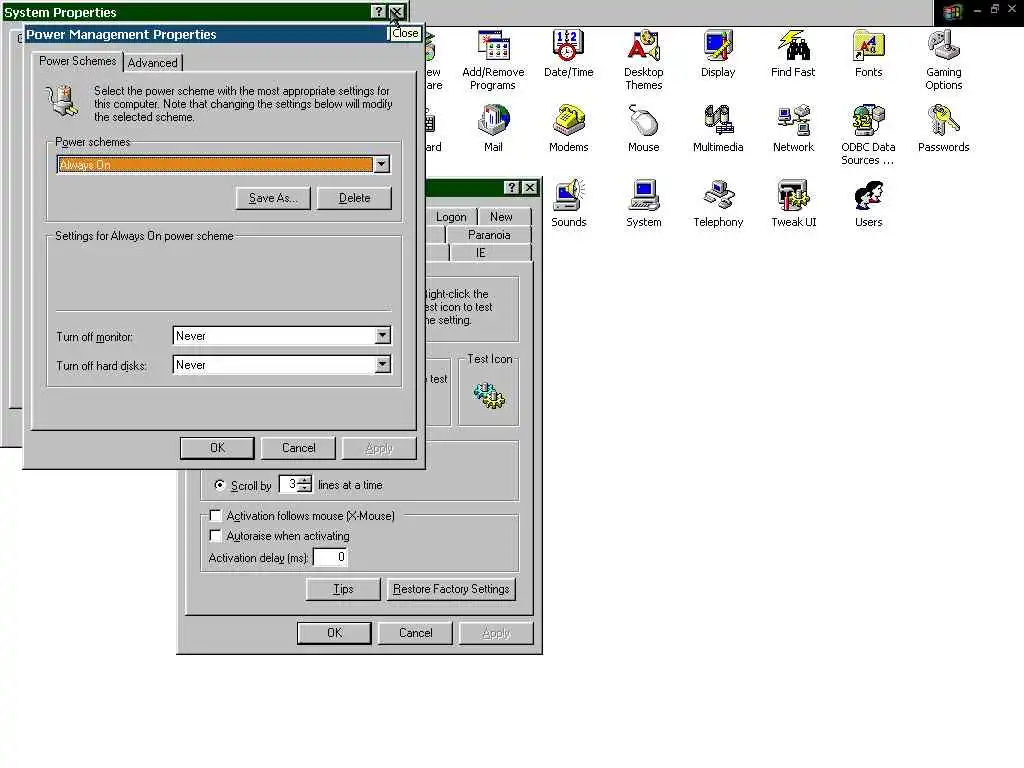
Task: Click the power plug icon in Power Schemes
Action: pos(63,102)
